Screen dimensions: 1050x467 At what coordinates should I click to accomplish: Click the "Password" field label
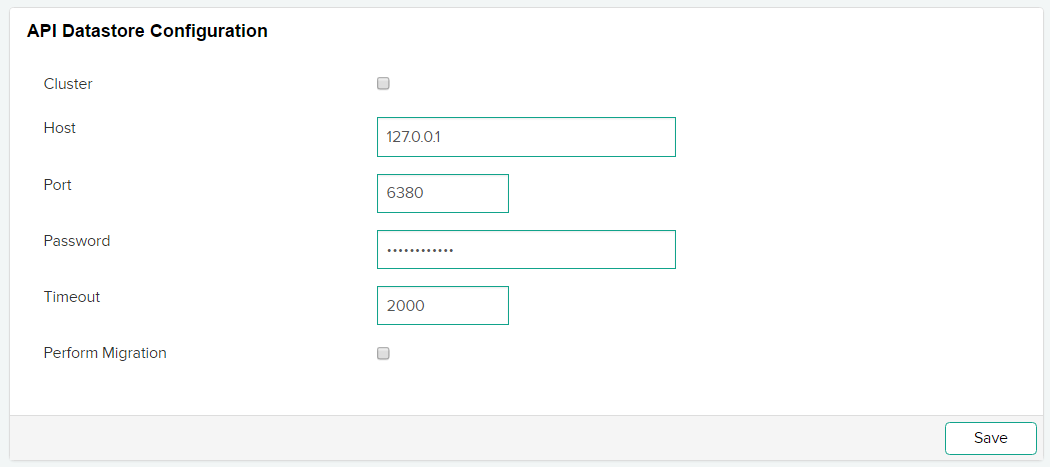(77, 241)
